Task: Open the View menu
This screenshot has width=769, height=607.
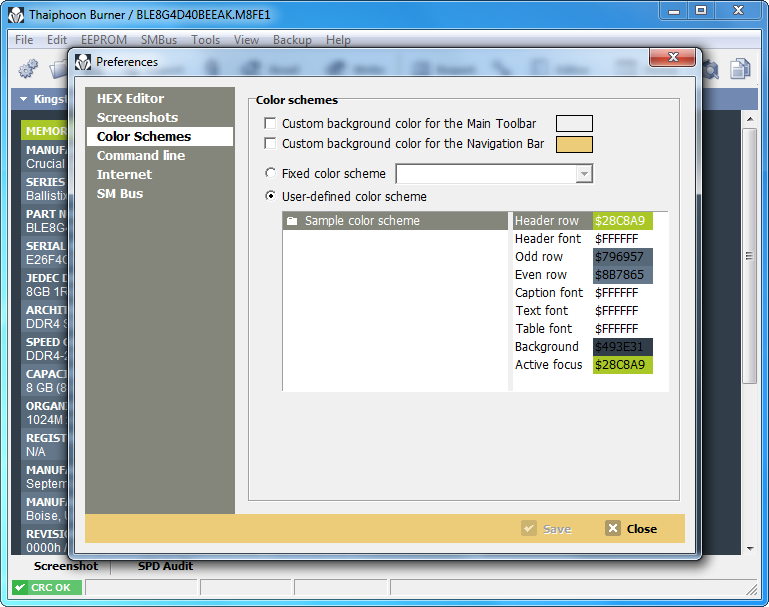Action: 246,40
